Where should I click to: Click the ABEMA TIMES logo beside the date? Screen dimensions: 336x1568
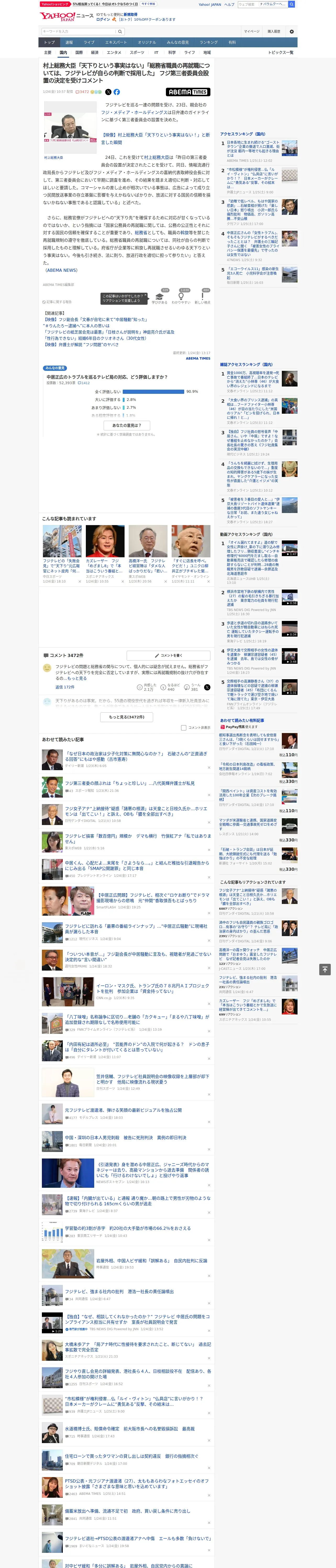coord(188,92)
